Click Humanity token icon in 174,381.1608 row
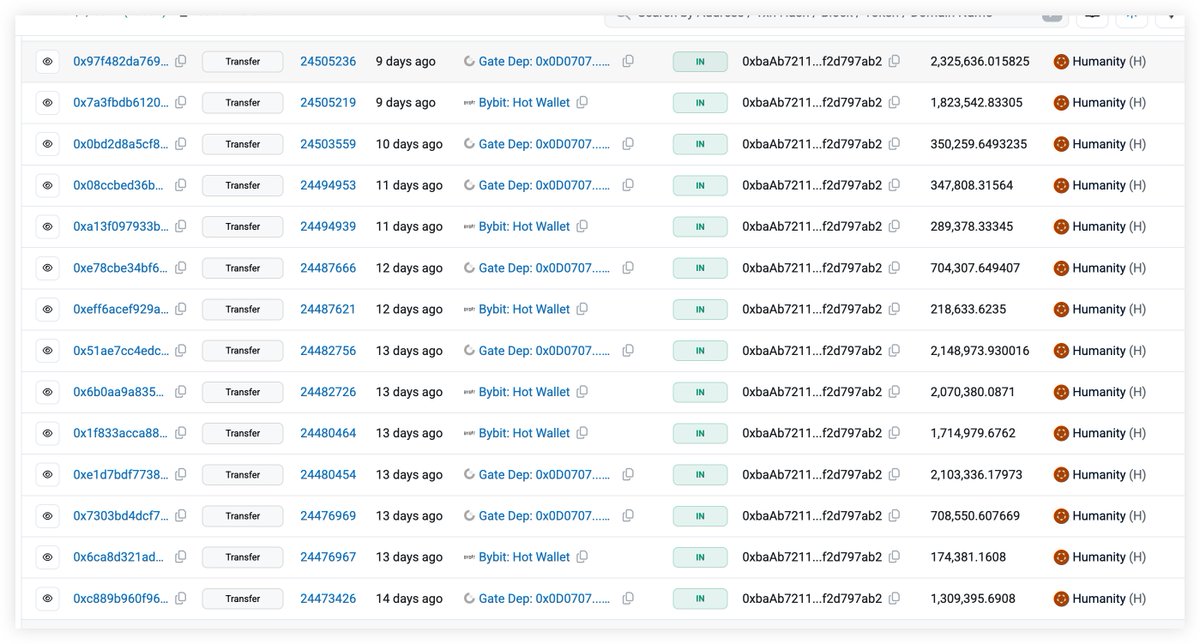Viewport: 1200px width, 644px height. click(1061, 557)
